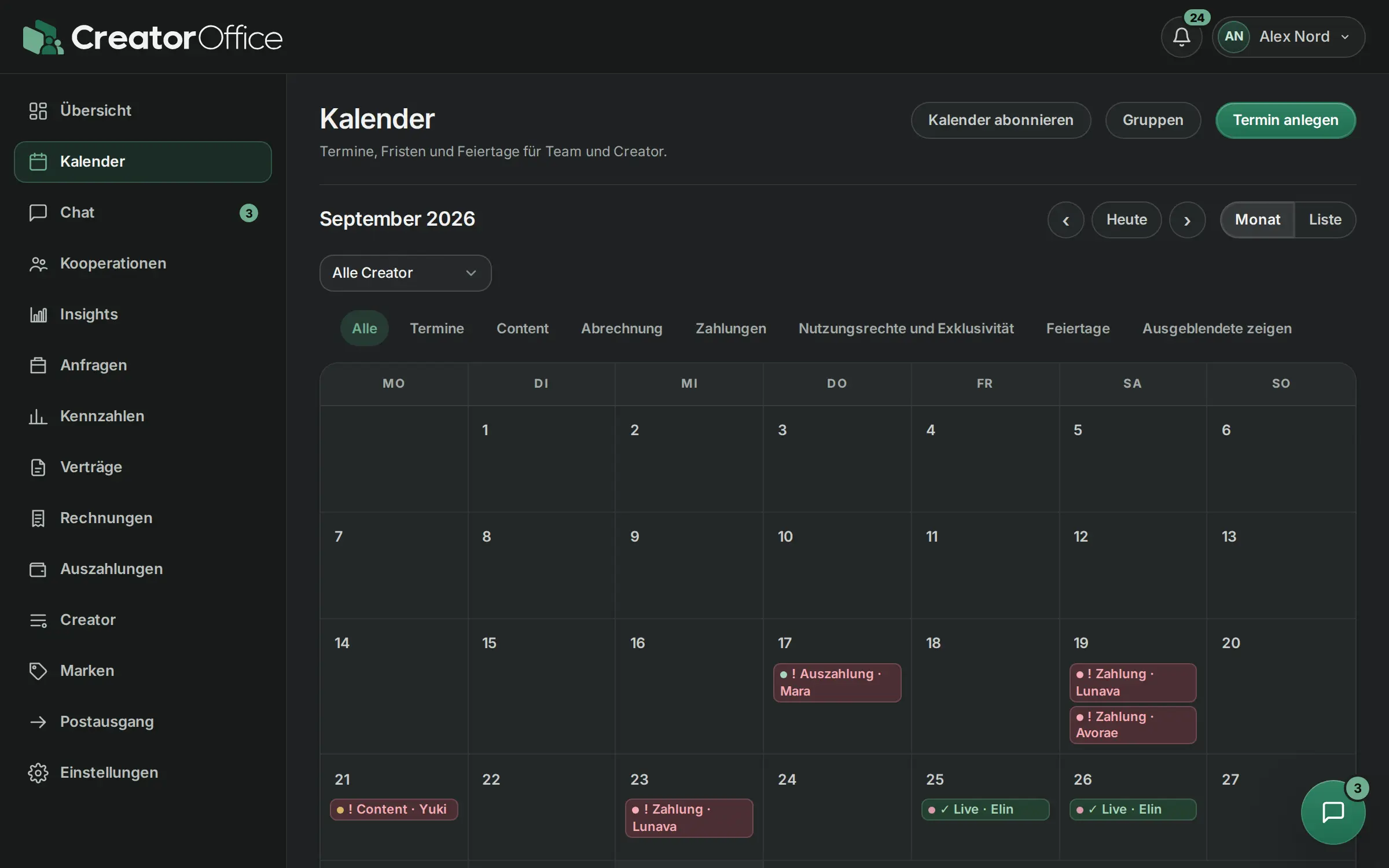
Task: Click the Auszahlungen wallet icon
Action: (38, 569)
